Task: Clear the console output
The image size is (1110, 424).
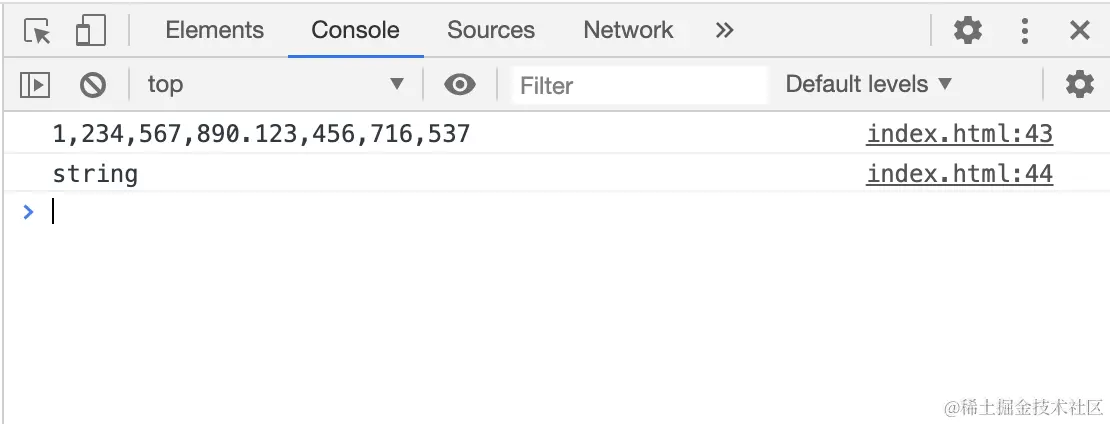Action: point(93,85)
